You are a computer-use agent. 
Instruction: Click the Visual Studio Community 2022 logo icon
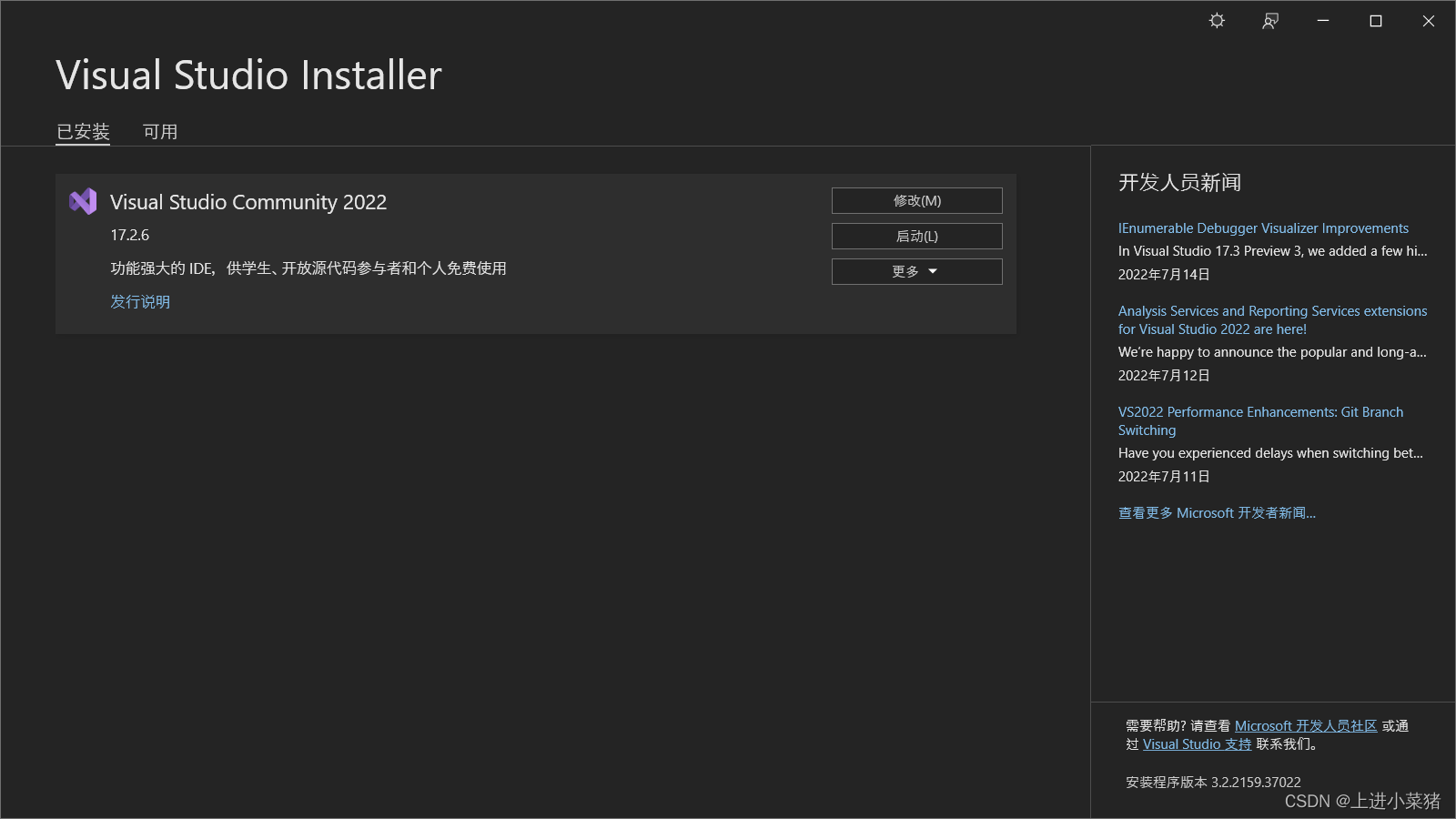83,201
